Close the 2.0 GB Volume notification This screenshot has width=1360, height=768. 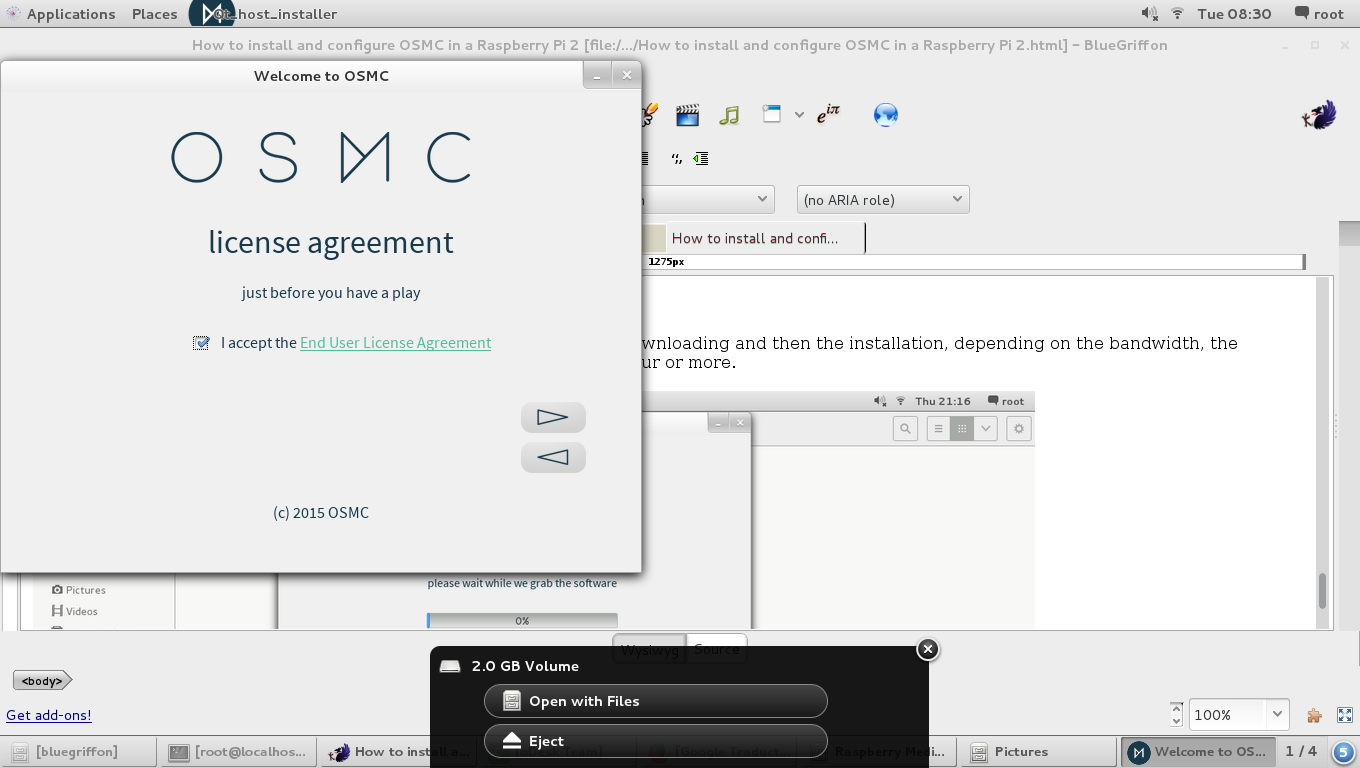click(x=928, y=649)
